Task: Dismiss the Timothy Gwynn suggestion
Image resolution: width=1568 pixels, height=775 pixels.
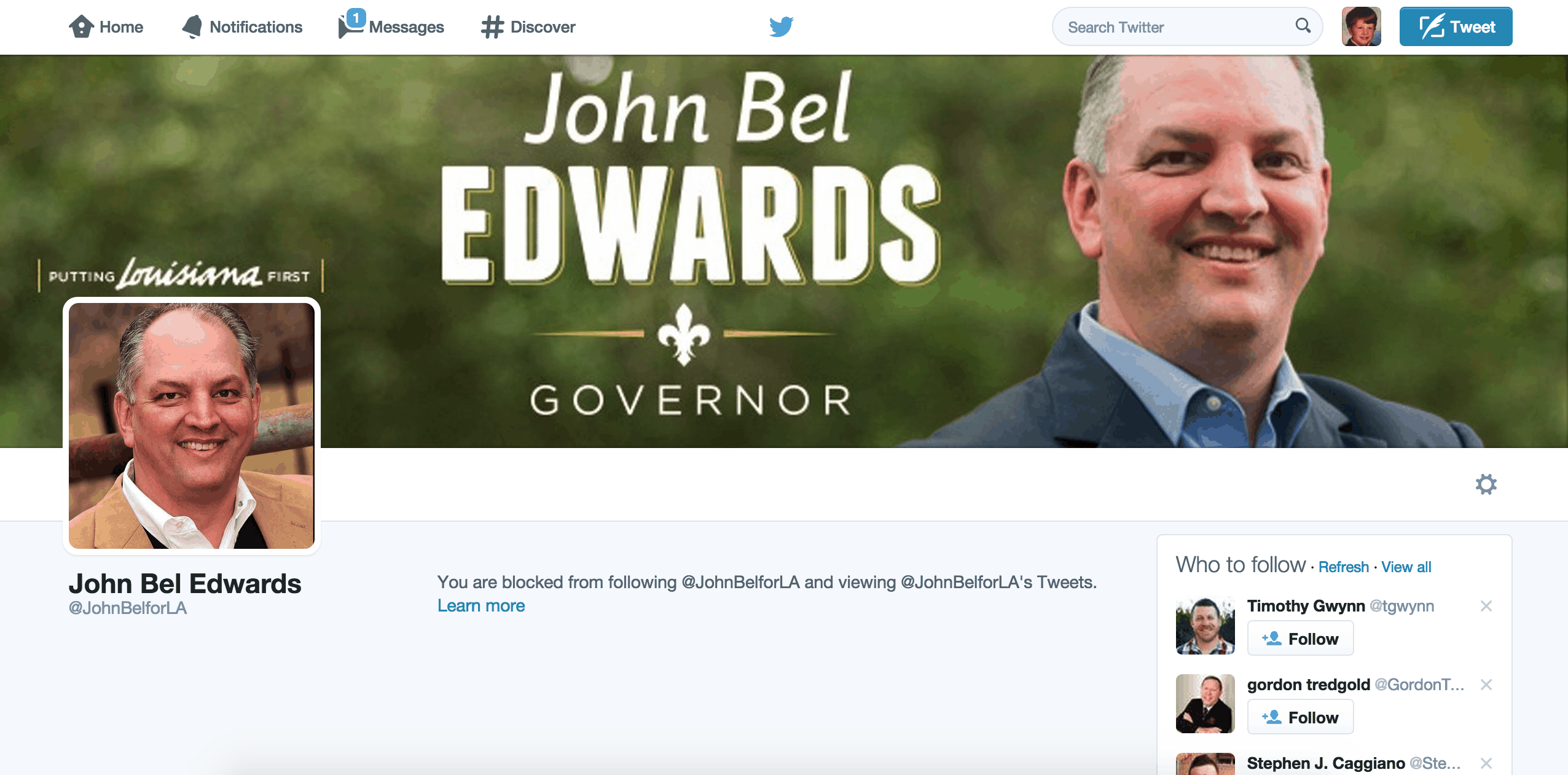Action: (1486, 606)
